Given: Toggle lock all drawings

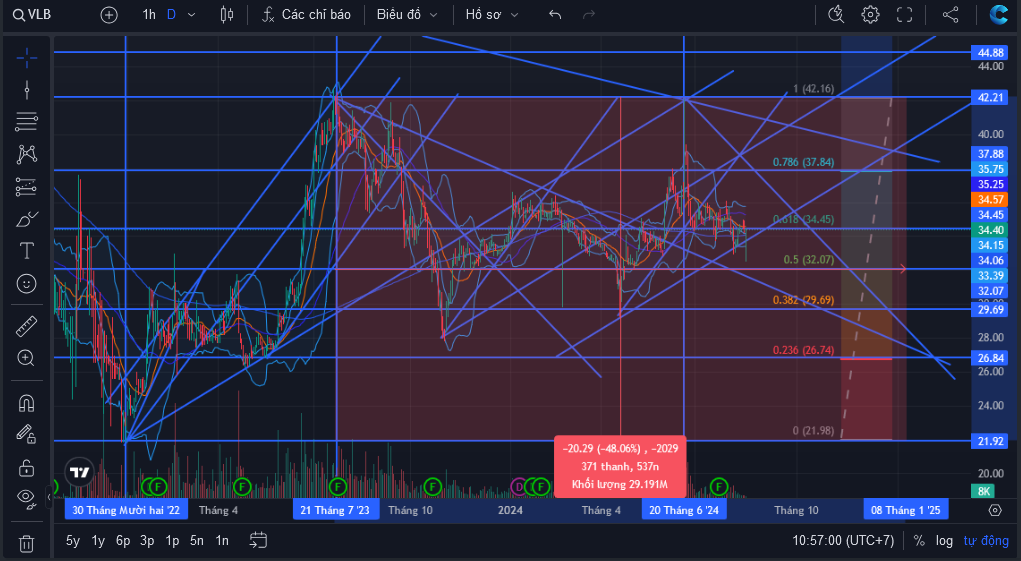Looking at the screenshot, I should coord(27,467).
